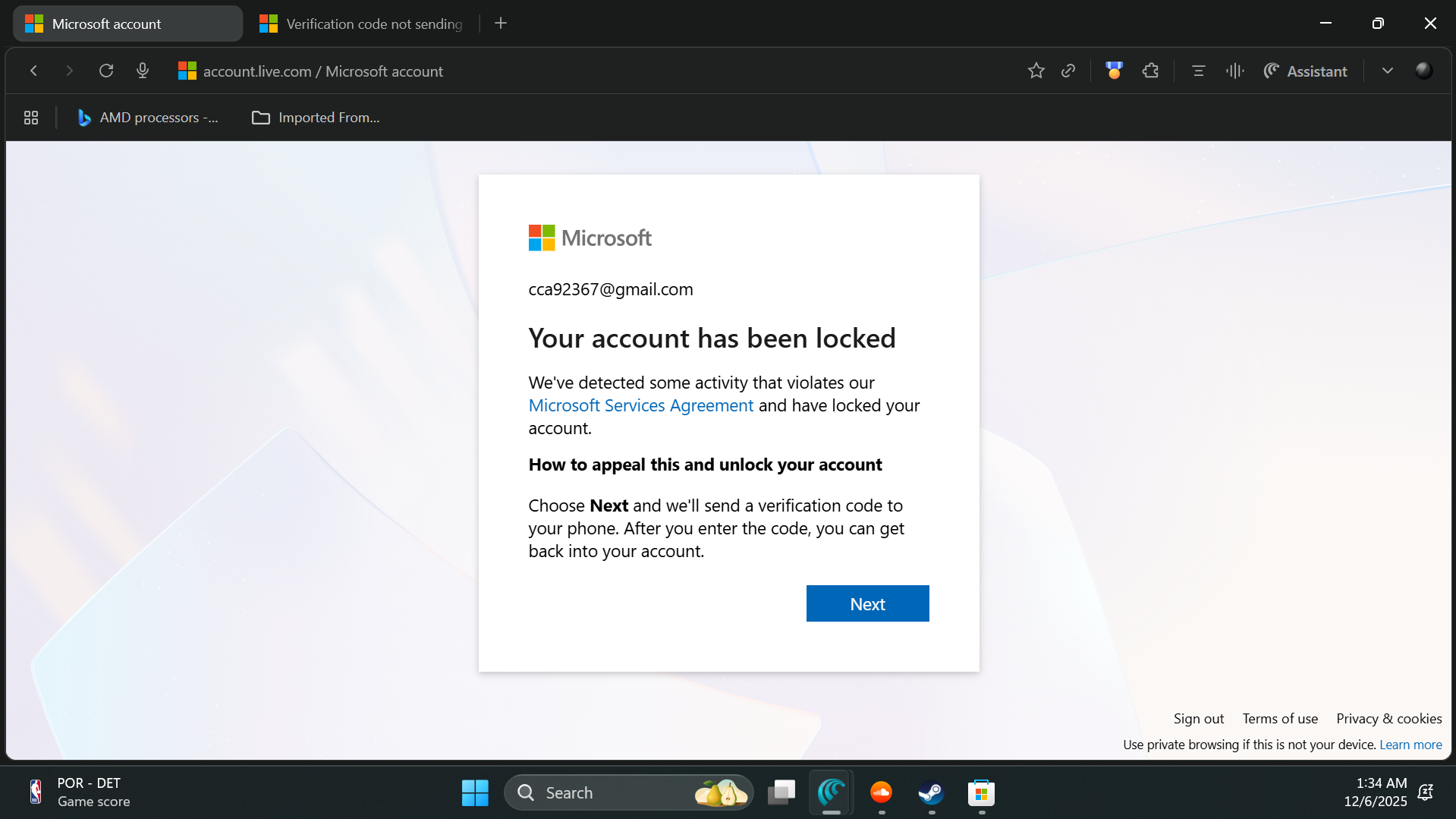The image size is (1456, 819).
Task: Open Task View from the taskbar
Action: pyautogui.click(x=781, y=792)
